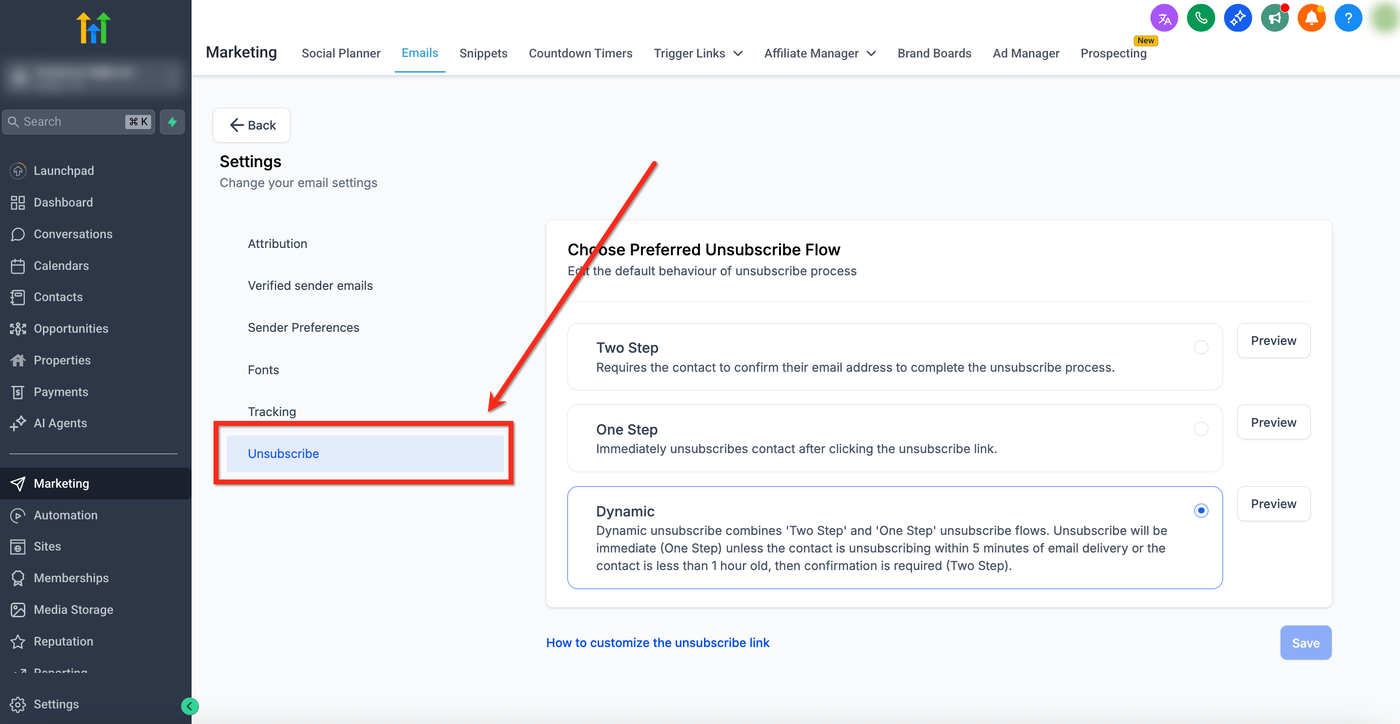Viewport: 1400px width, 724px height.
Task: Open the Attribution settings section
Action: tap(278, 244)
